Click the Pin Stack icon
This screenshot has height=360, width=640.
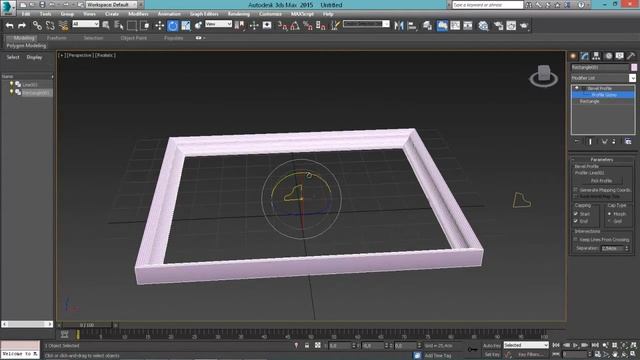click(577, 141)
